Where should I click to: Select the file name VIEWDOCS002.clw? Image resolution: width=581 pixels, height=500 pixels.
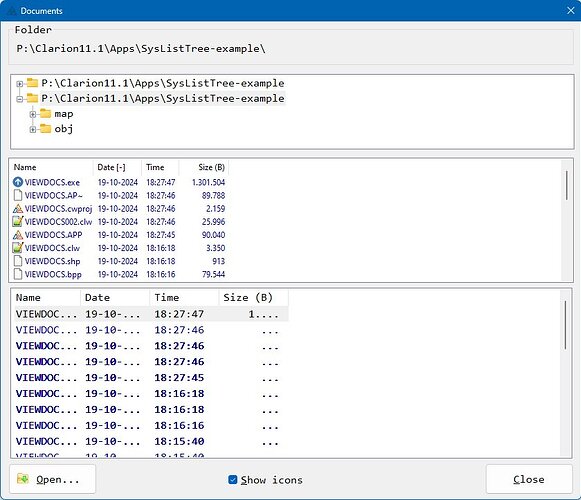click(x=58, y=222)
